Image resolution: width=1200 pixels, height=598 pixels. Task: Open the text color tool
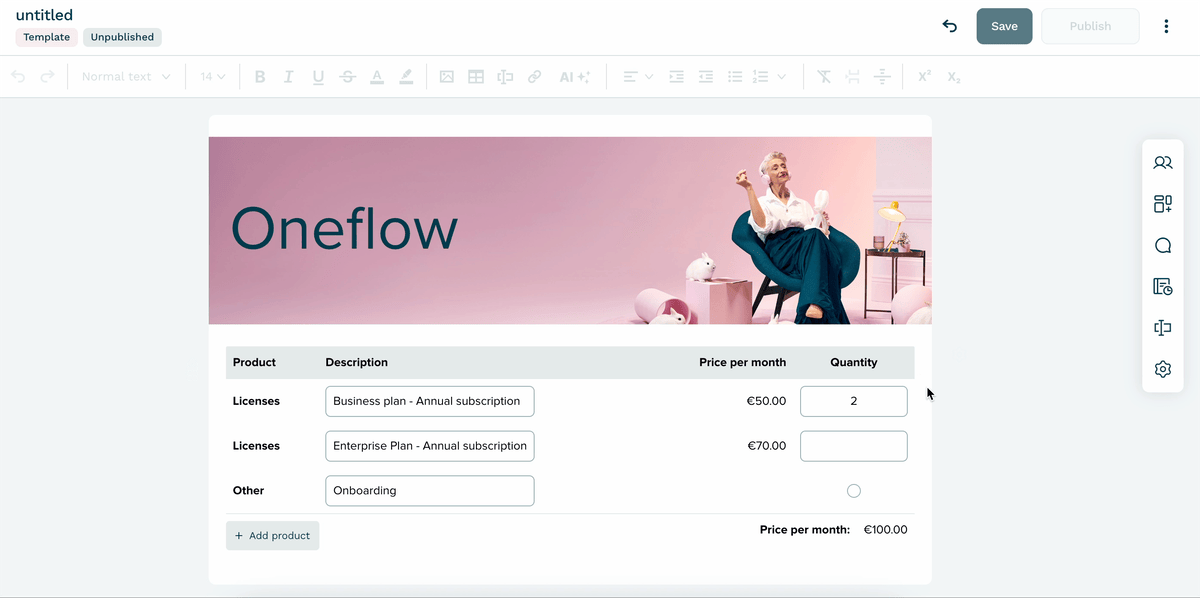377,77
